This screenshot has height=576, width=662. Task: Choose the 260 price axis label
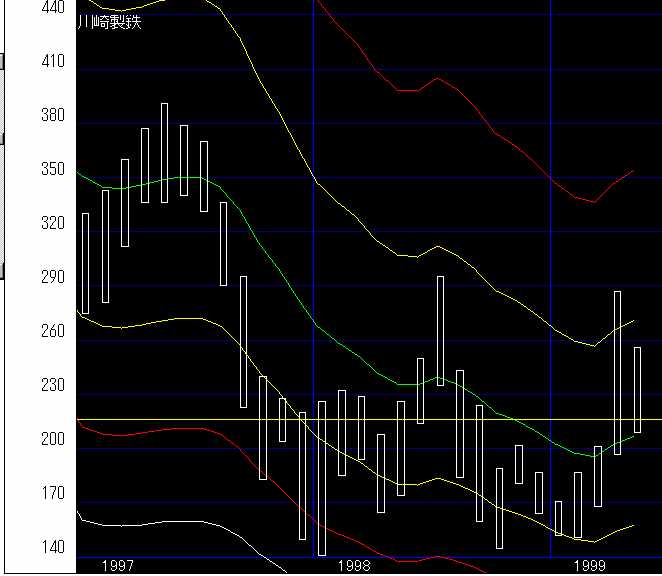click(52, 331)
